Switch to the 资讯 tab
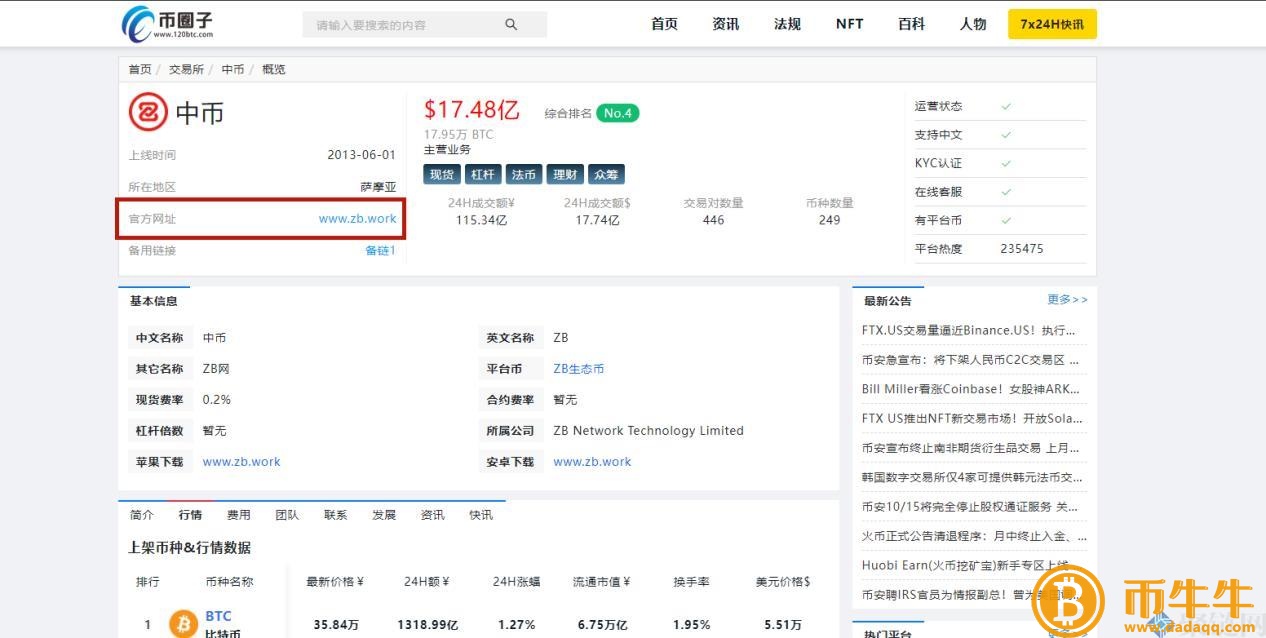This screenshot has width=1266, height=638. pyautogui.click(x=432, y=514)
